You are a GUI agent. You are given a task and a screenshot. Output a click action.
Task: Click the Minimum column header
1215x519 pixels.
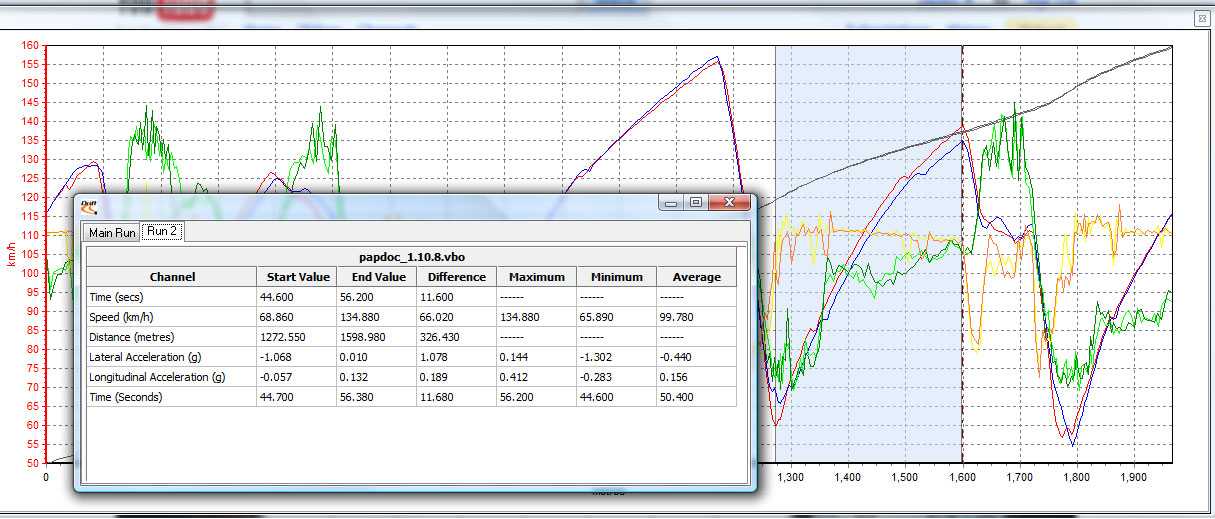(617, 277)
